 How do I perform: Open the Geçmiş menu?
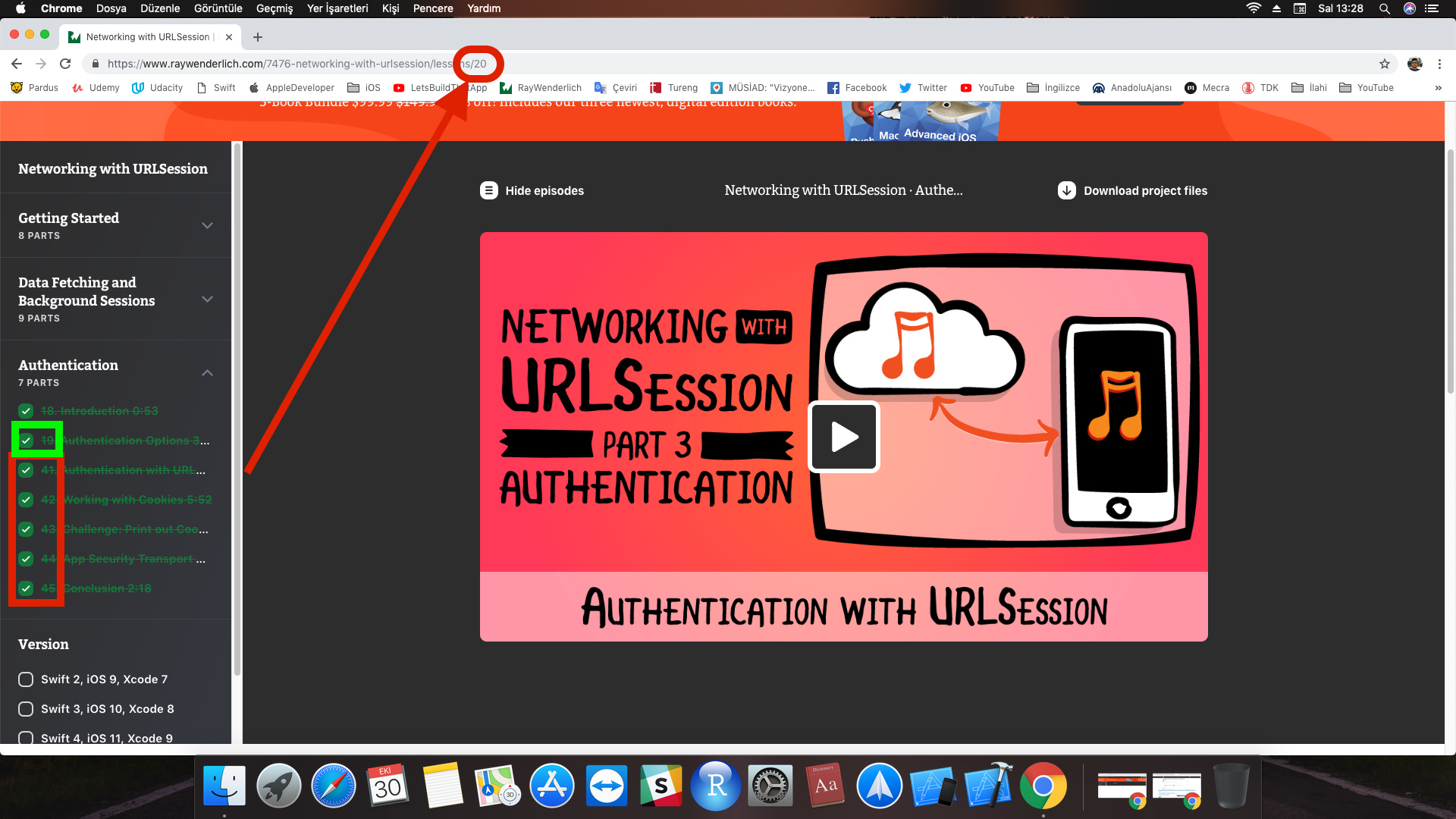click(x=275, y=8)
